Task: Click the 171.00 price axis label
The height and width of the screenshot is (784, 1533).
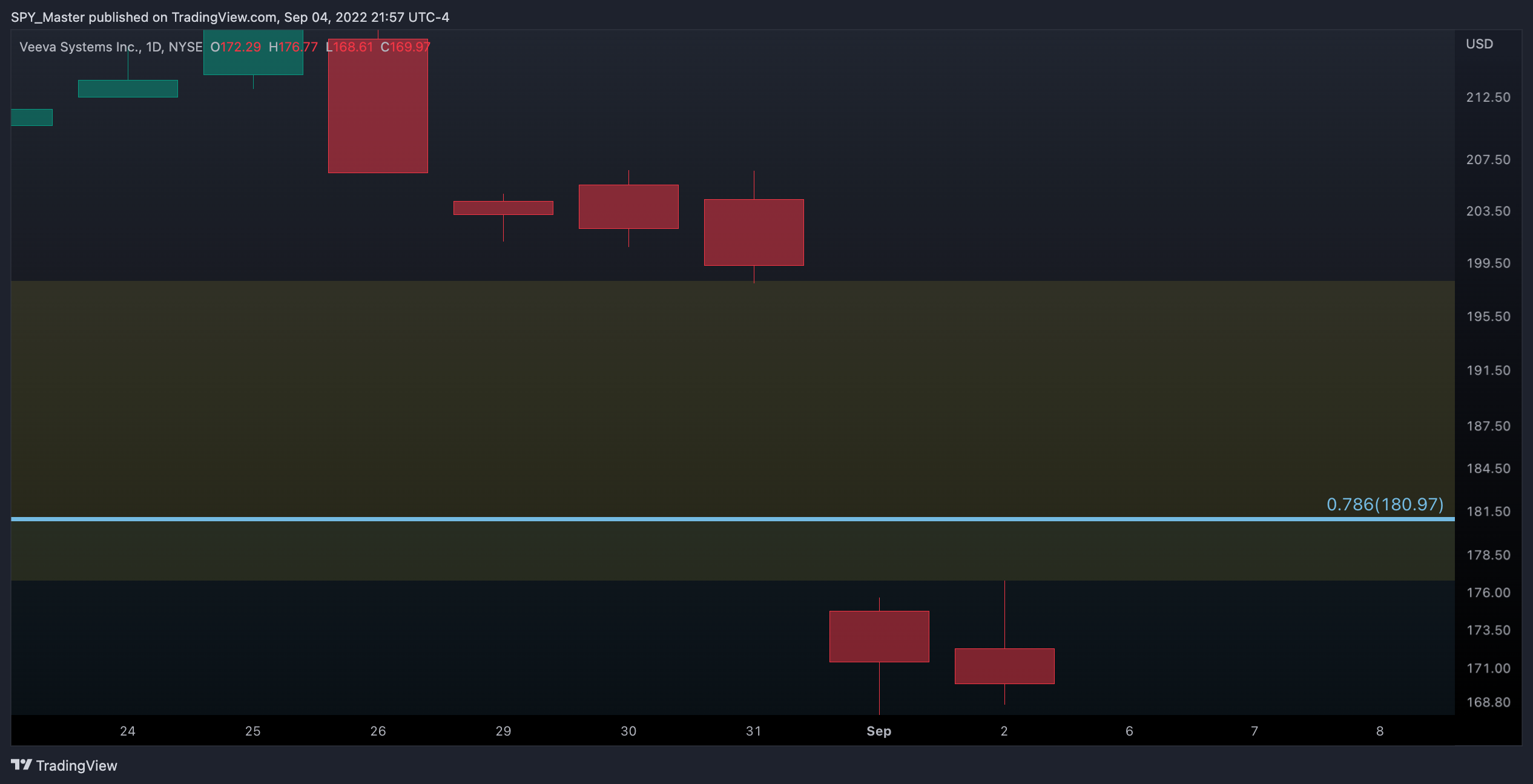Action: tap(1488, 668)
